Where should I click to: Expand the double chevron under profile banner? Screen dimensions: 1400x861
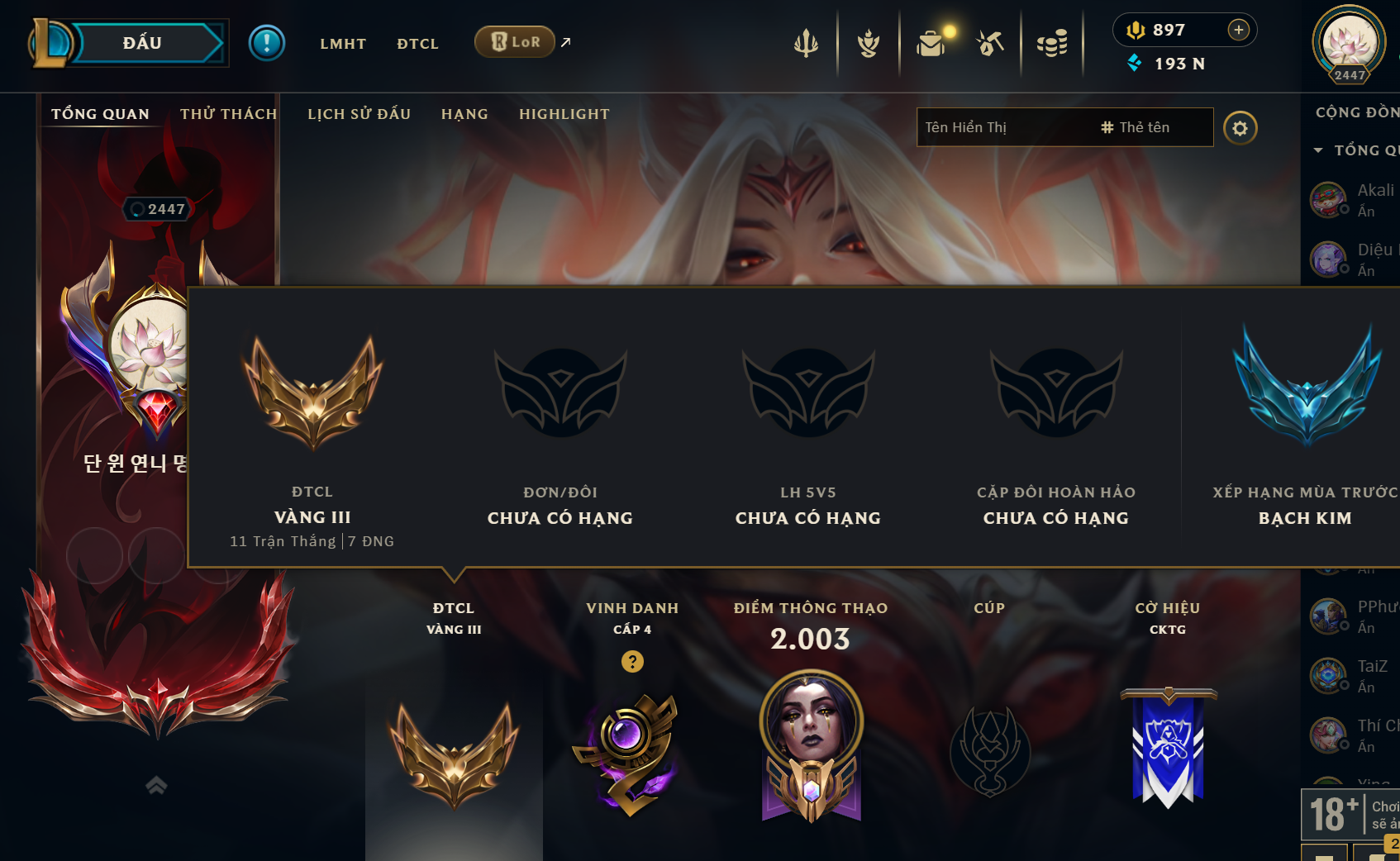pos(156,785)
